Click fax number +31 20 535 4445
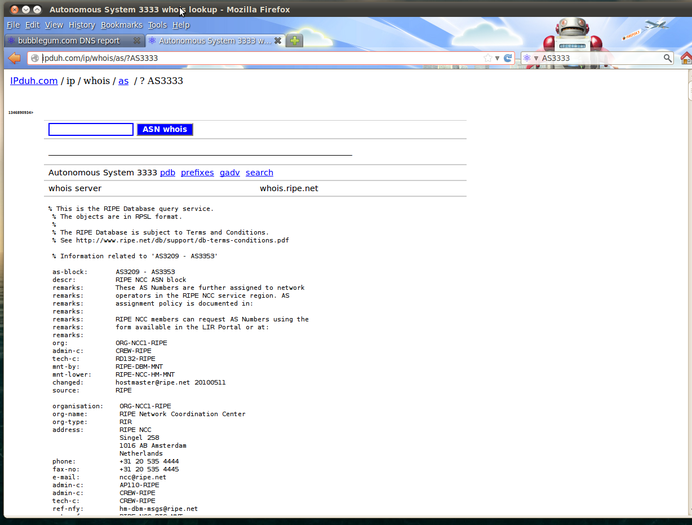692x525 pixels. 149,469
